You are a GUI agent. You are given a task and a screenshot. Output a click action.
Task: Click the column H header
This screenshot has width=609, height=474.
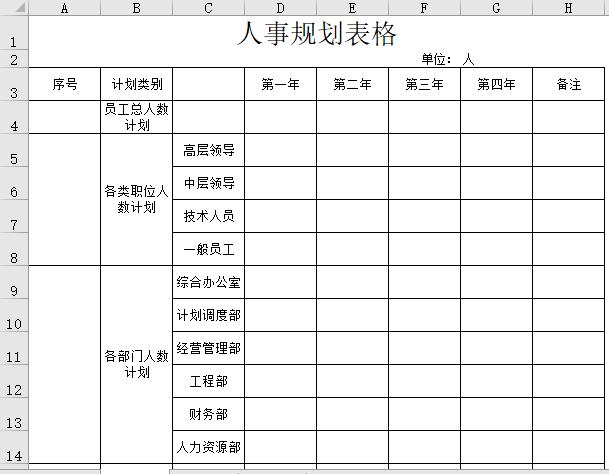pyautogui.click(x=568, y=9)
